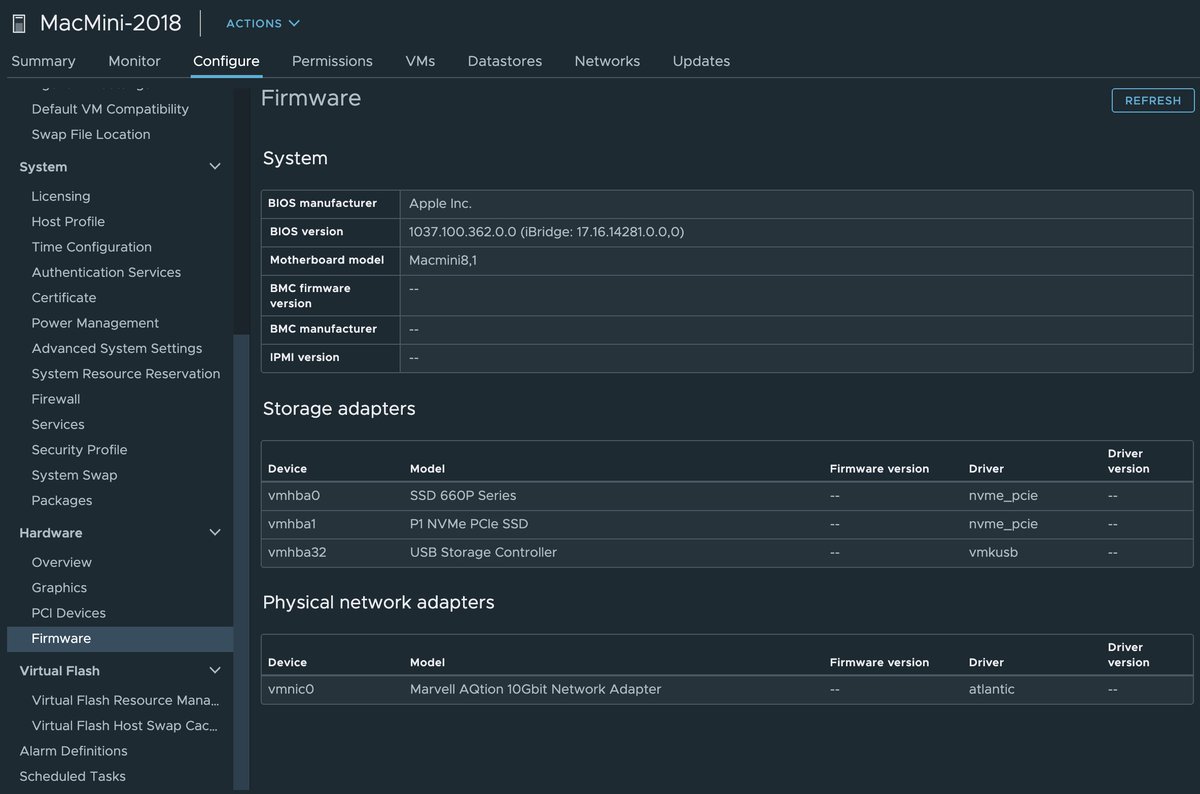Collapse the System section chevron
The height and width of the screenshot is (794, 1200).
coord(214,167)
